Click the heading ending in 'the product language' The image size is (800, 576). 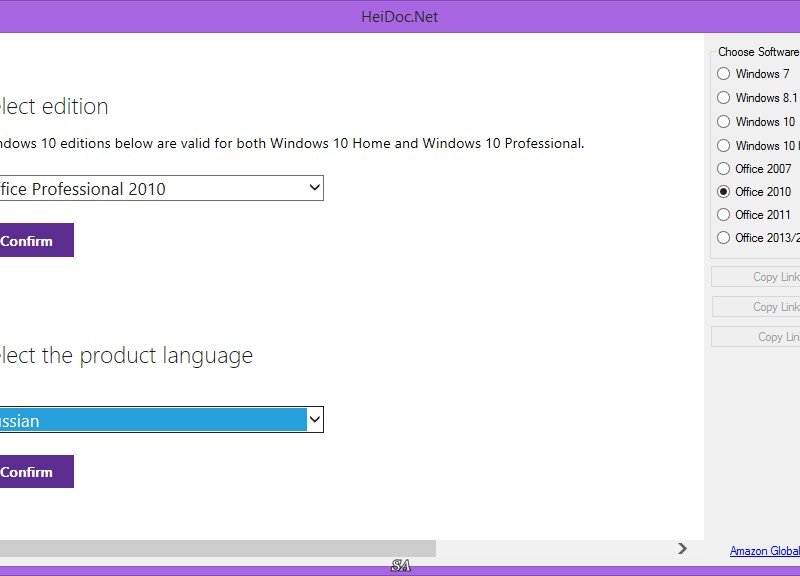pyautogui.click(x=127, y=356)
